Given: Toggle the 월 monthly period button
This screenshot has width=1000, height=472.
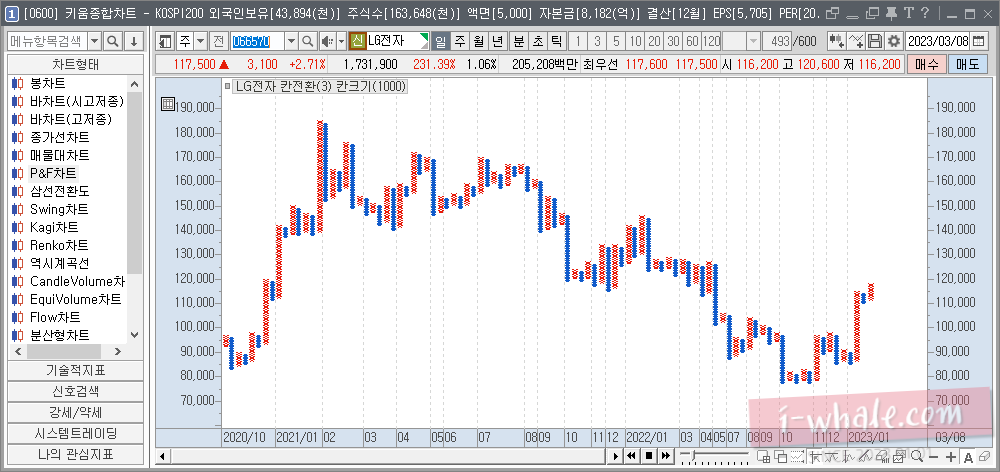Looking at the screenshot, I should coord(479,41).
